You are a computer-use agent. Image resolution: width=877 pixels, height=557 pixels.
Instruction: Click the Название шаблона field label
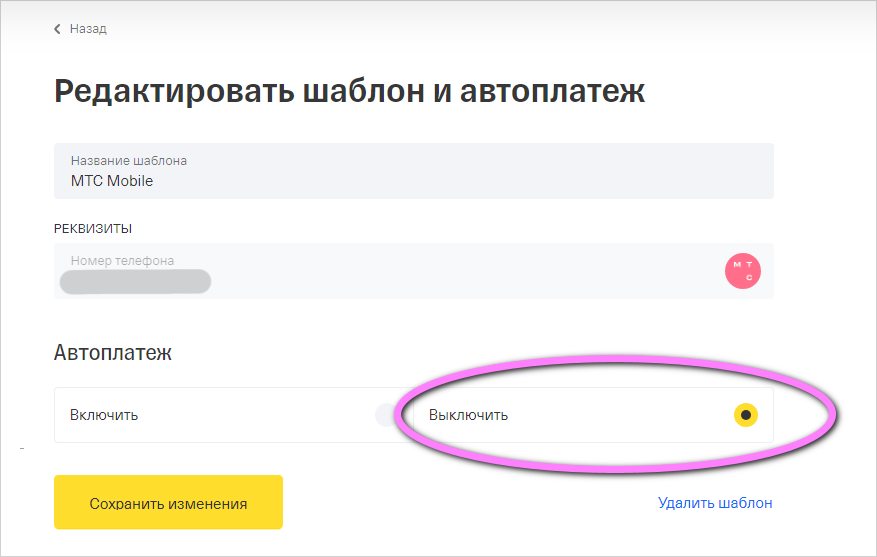tap(128, 160)
